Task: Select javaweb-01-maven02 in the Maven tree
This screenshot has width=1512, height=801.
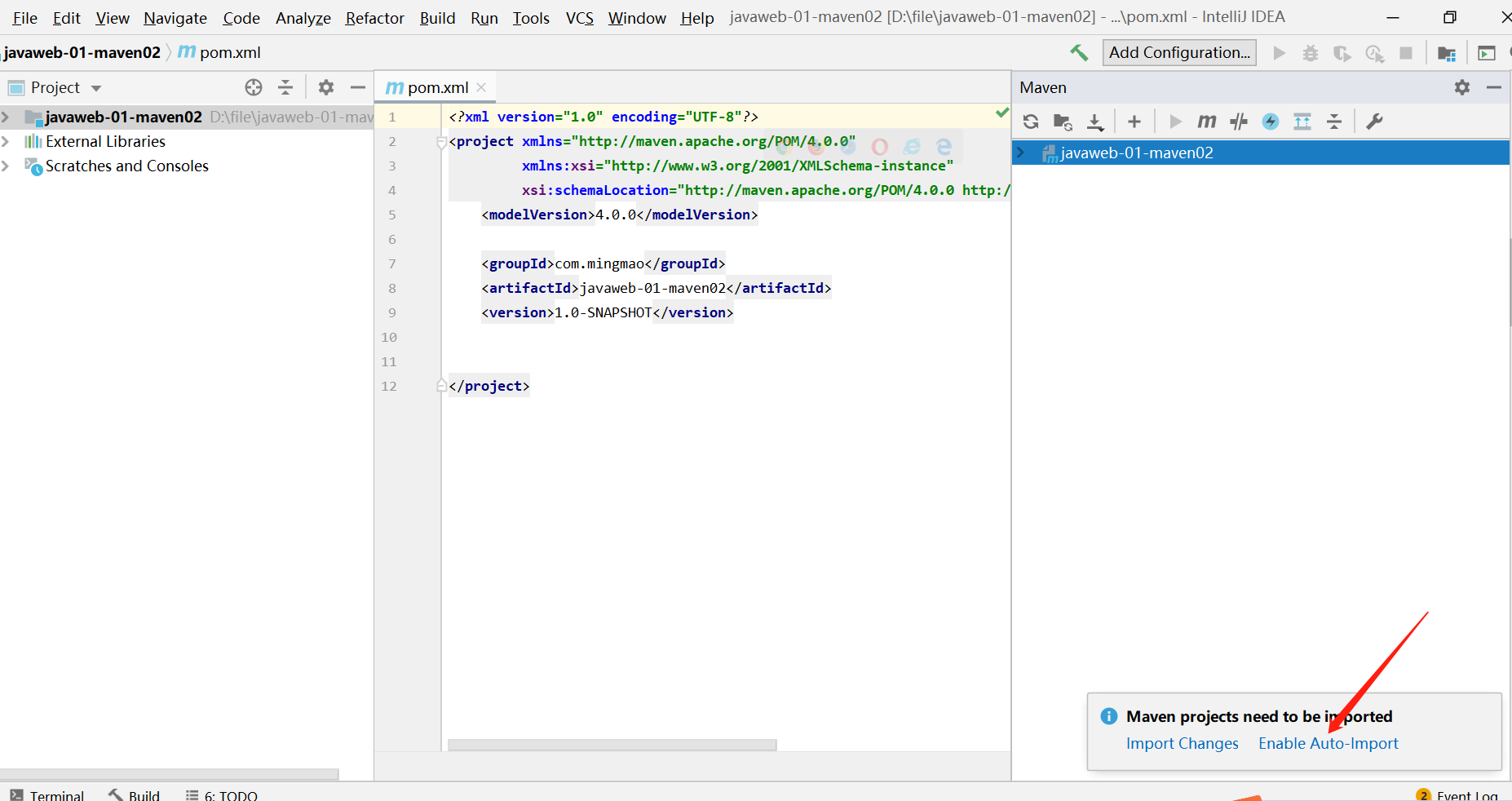Action: click(1260, 153)
